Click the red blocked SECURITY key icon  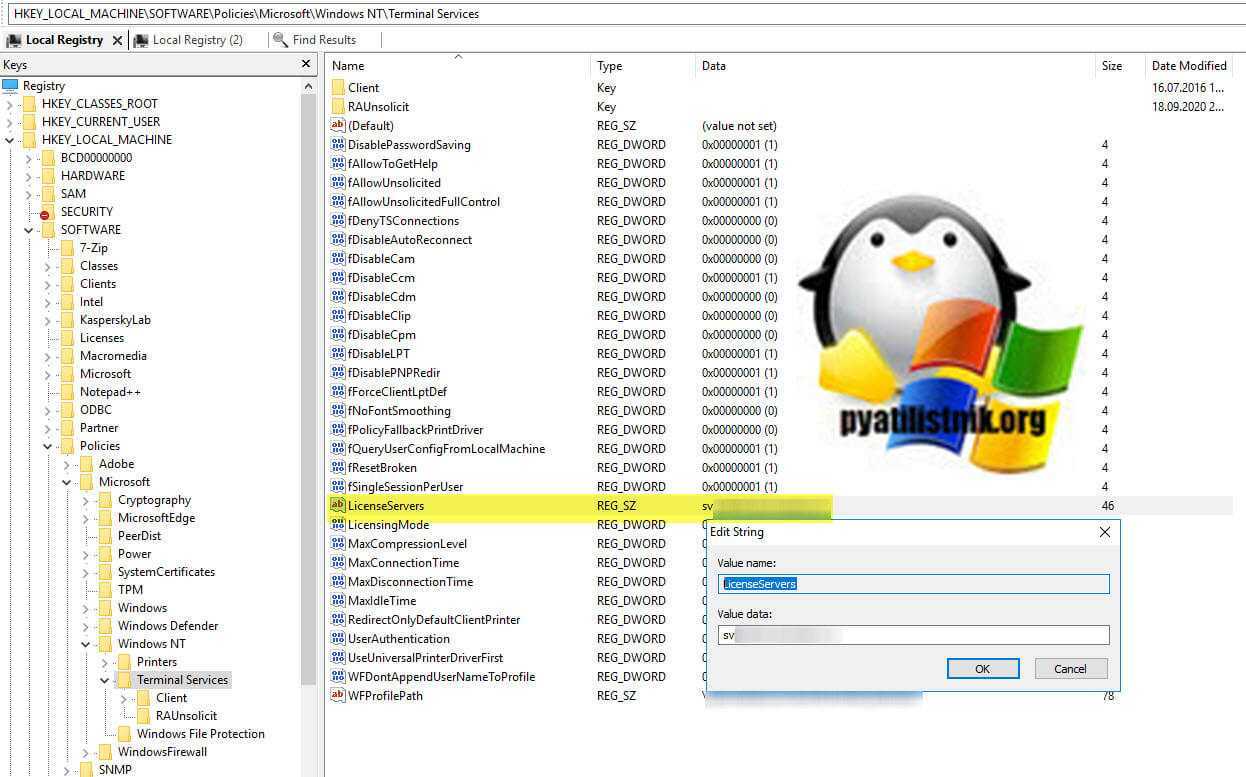[45, 213]
